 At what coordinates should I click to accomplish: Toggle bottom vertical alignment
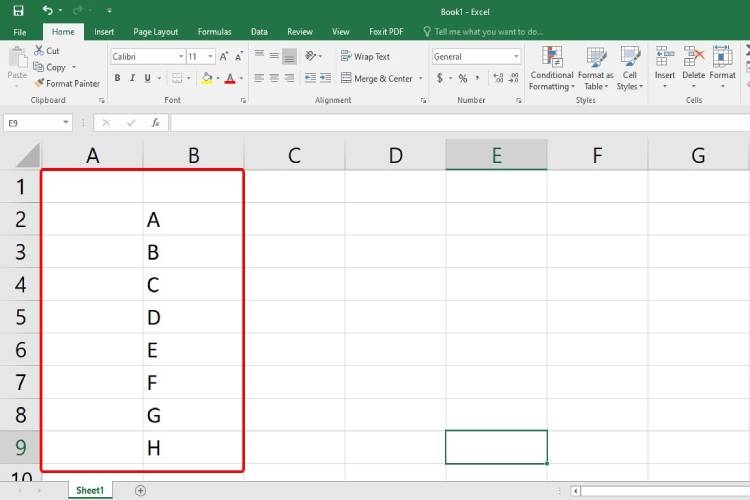click(x=289, y=56)
